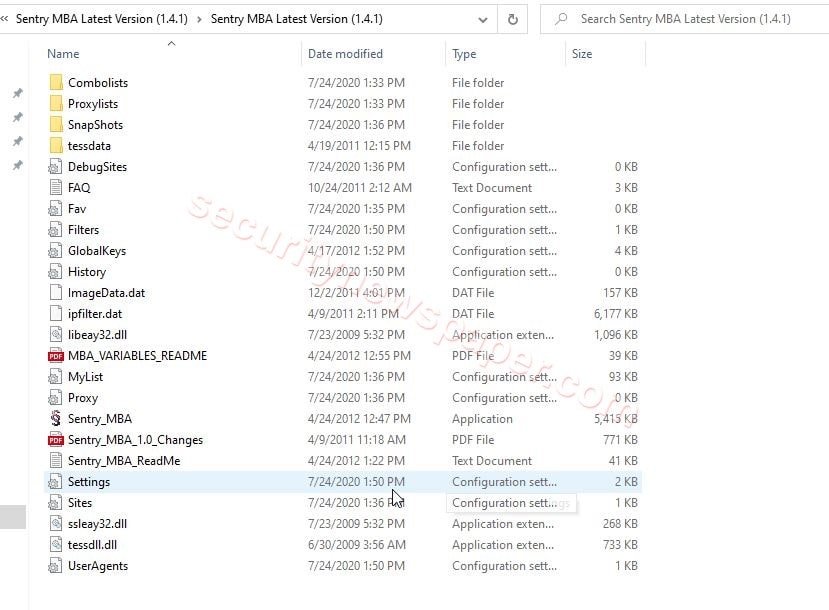Screen dimensions: 829x610
Task: Click the Sentry_MBA application icon
Action: click(x=56, y=419)
